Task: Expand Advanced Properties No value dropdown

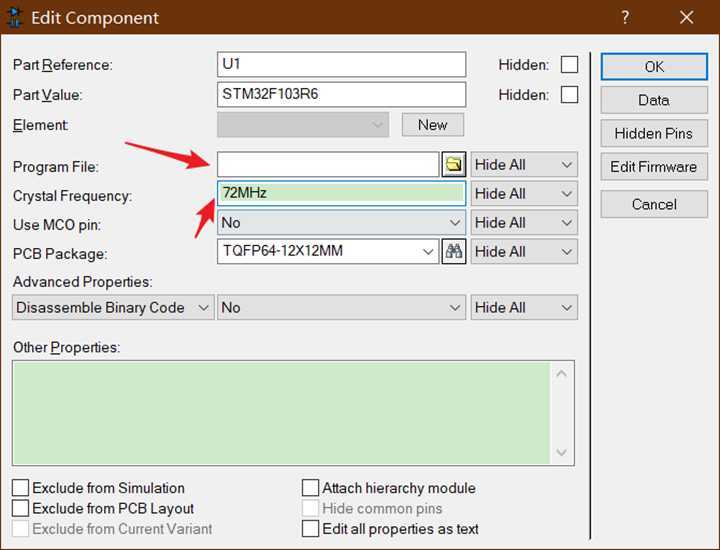Action: (341, 307)
